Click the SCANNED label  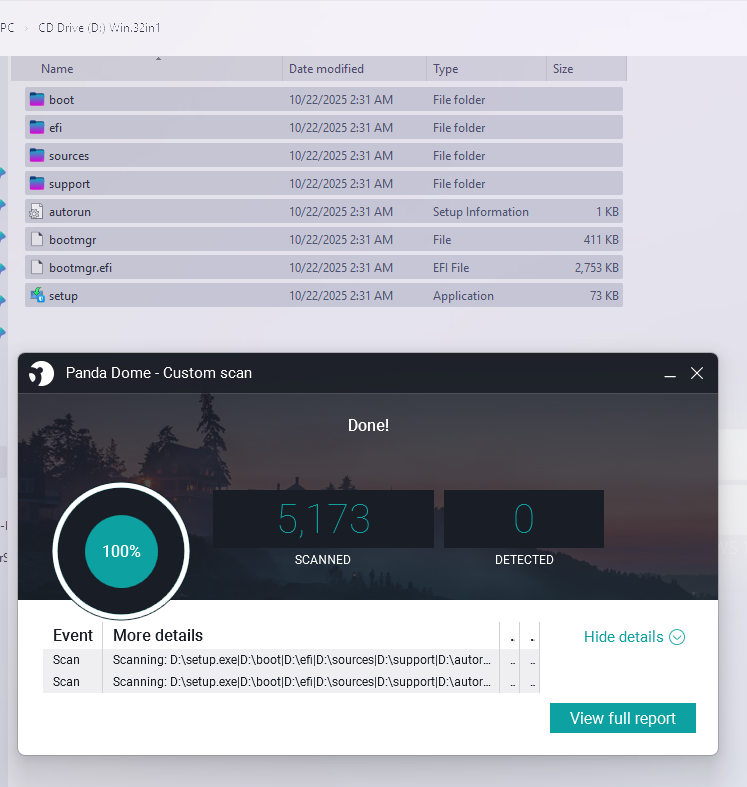[322, 560]
